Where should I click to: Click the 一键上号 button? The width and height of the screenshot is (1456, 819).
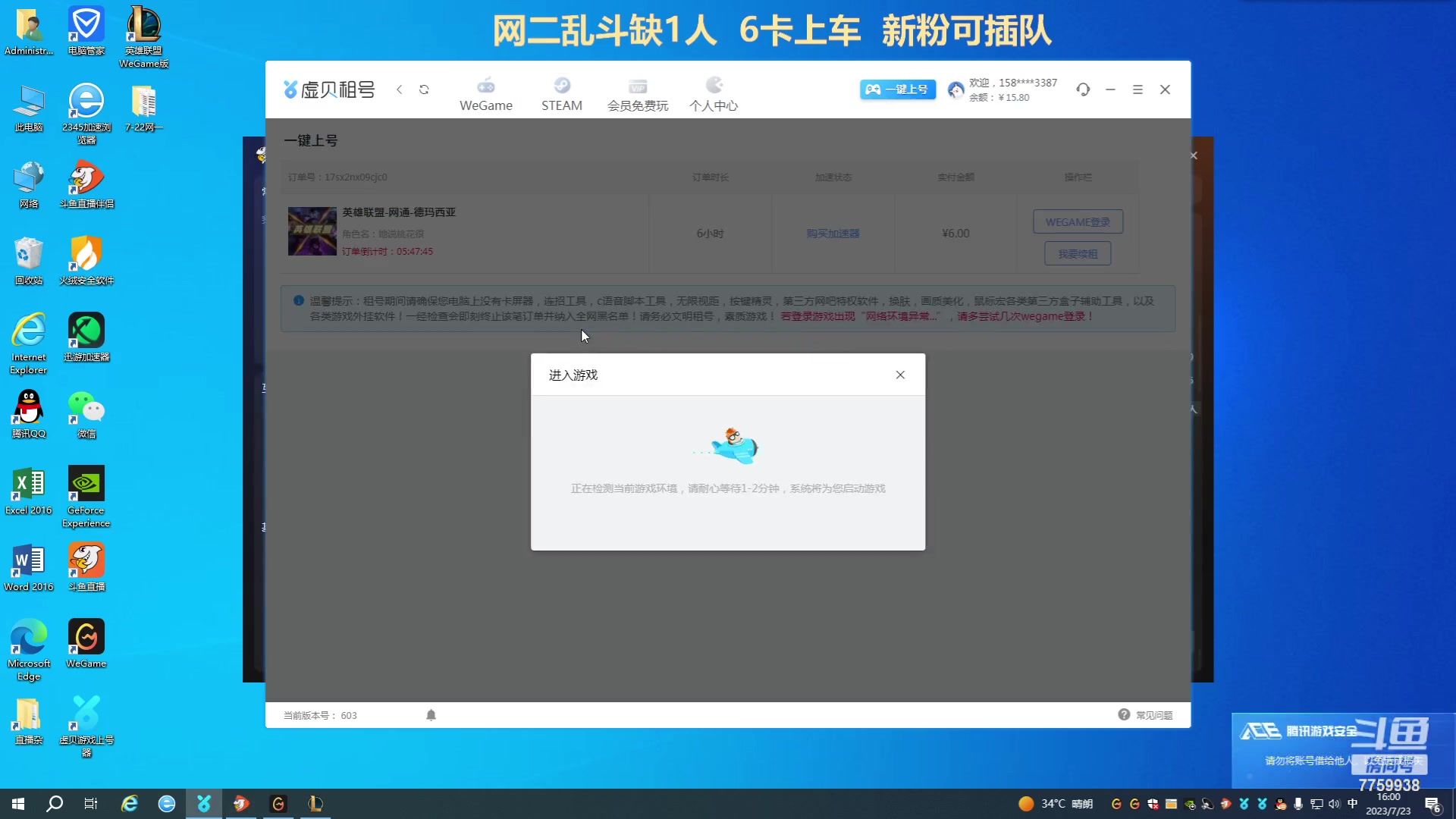pyautogui.click(x=898, y=89)
